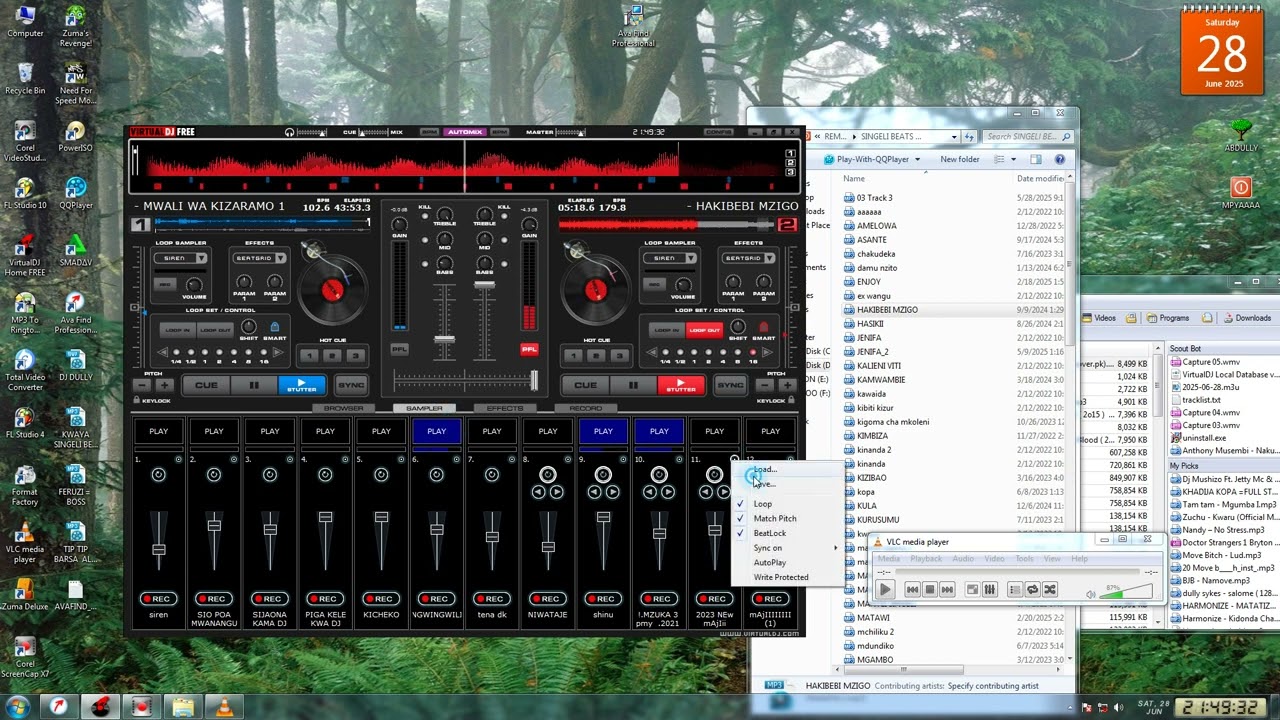Hit the red Stutter play button on deck 2
The height and width of the screenshot is (720, 1280).
point(681,385)
